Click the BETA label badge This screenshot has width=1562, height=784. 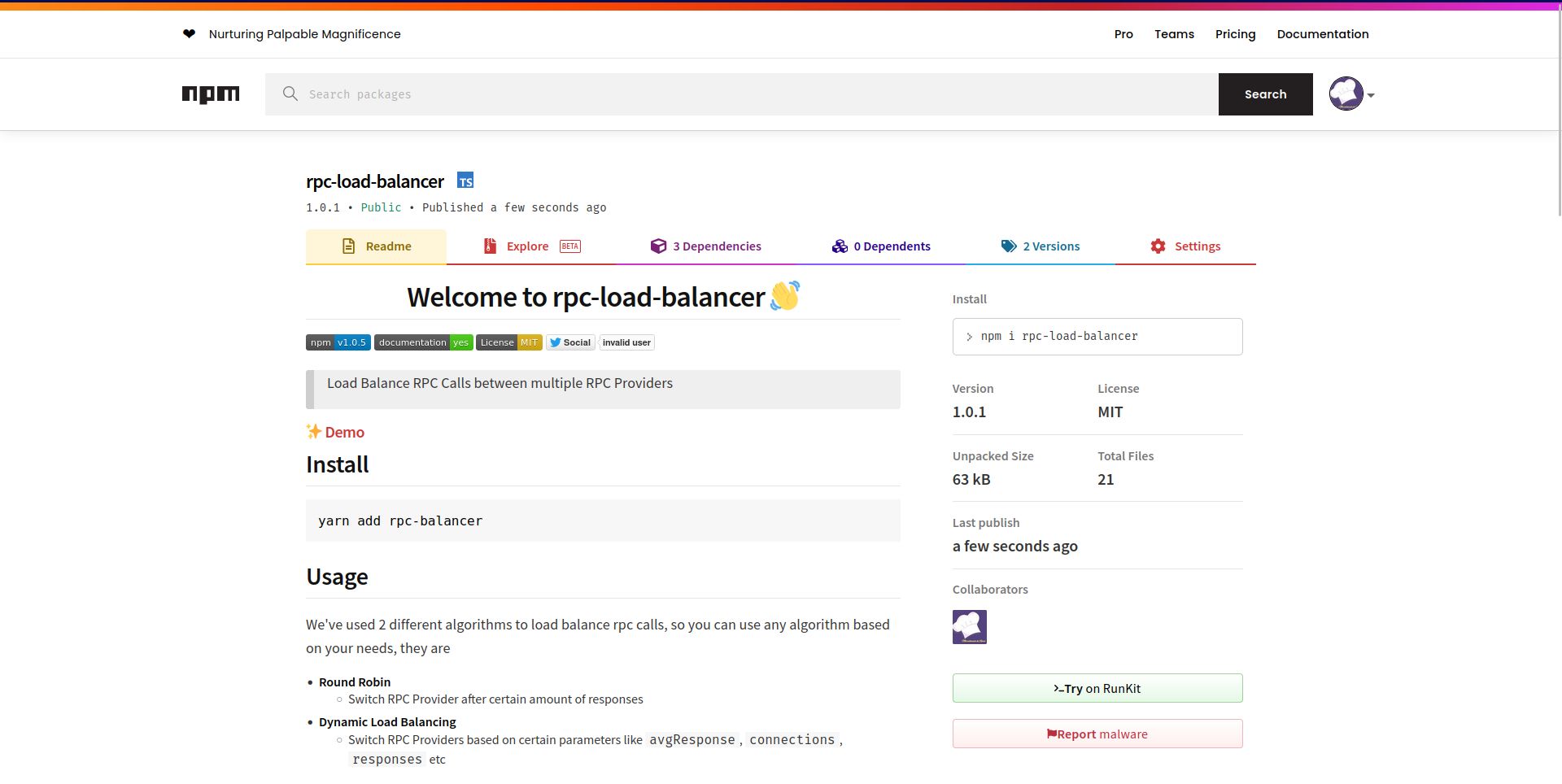coord(570,246)
